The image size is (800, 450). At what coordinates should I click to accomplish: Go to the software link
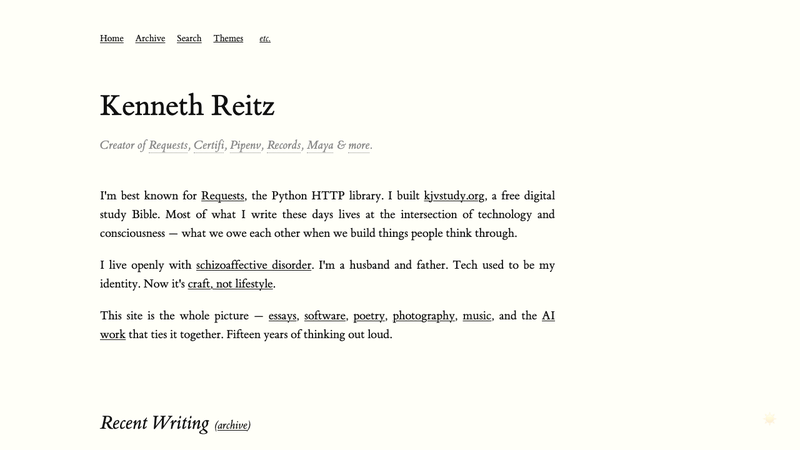(x=325, y=316)
